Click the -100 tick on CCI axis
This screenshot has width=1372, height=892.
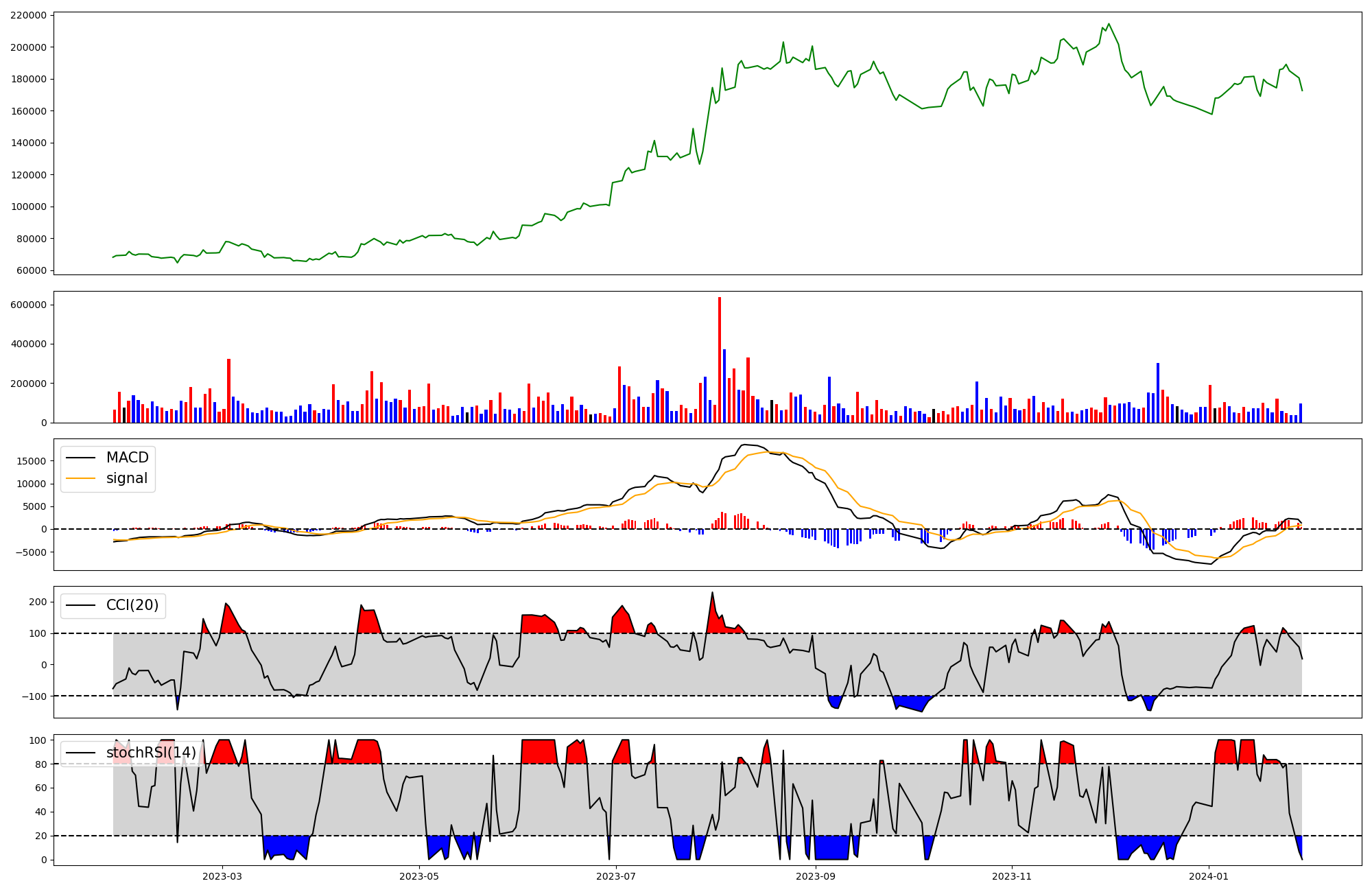click(34, 696)
